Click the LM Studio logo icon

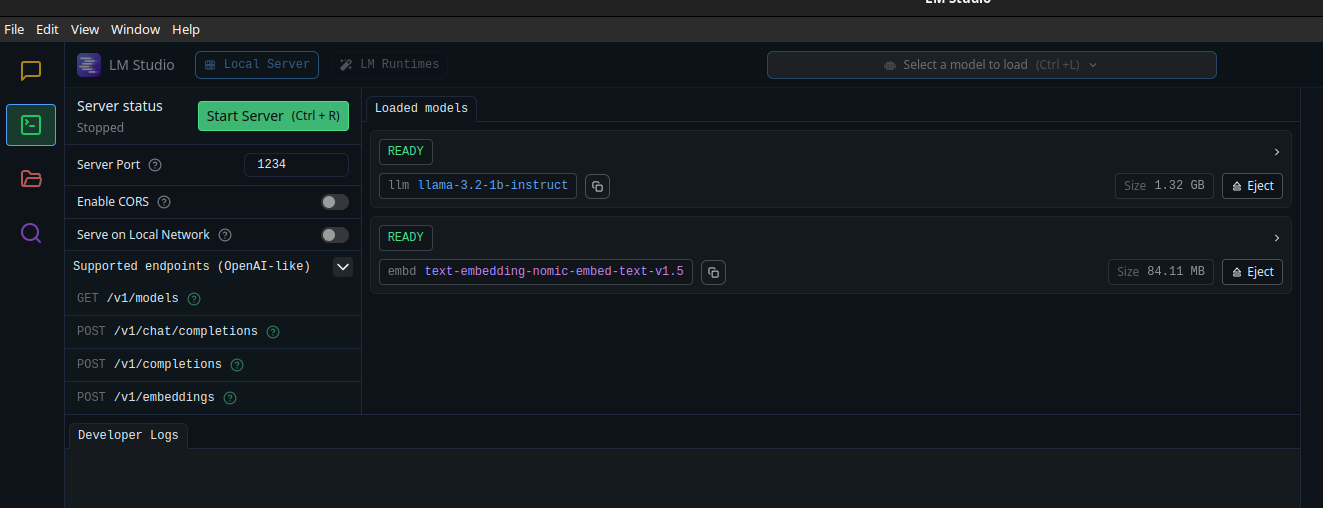click(x=89, y=65)
